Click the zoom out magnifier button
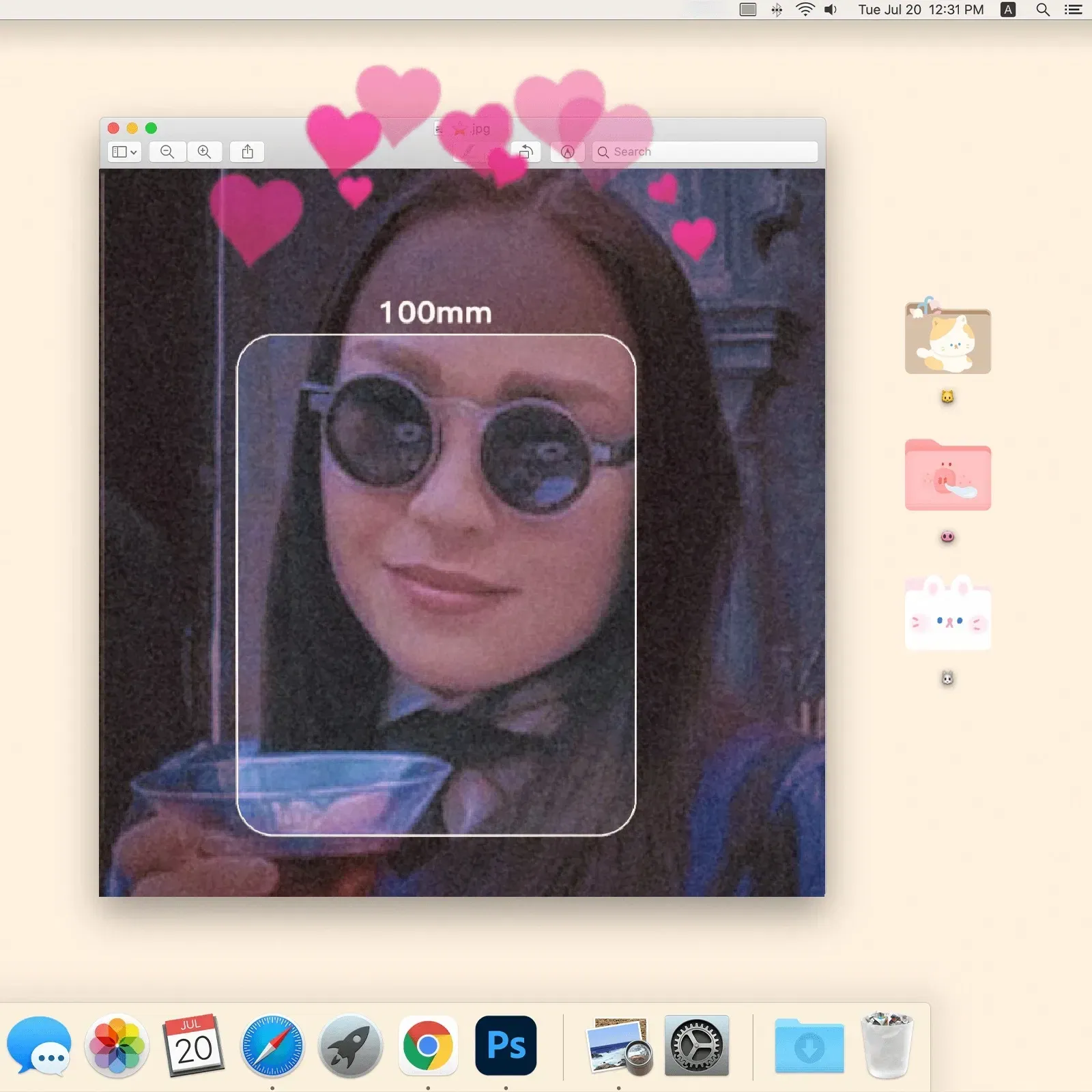 click(x=167, y=152)
